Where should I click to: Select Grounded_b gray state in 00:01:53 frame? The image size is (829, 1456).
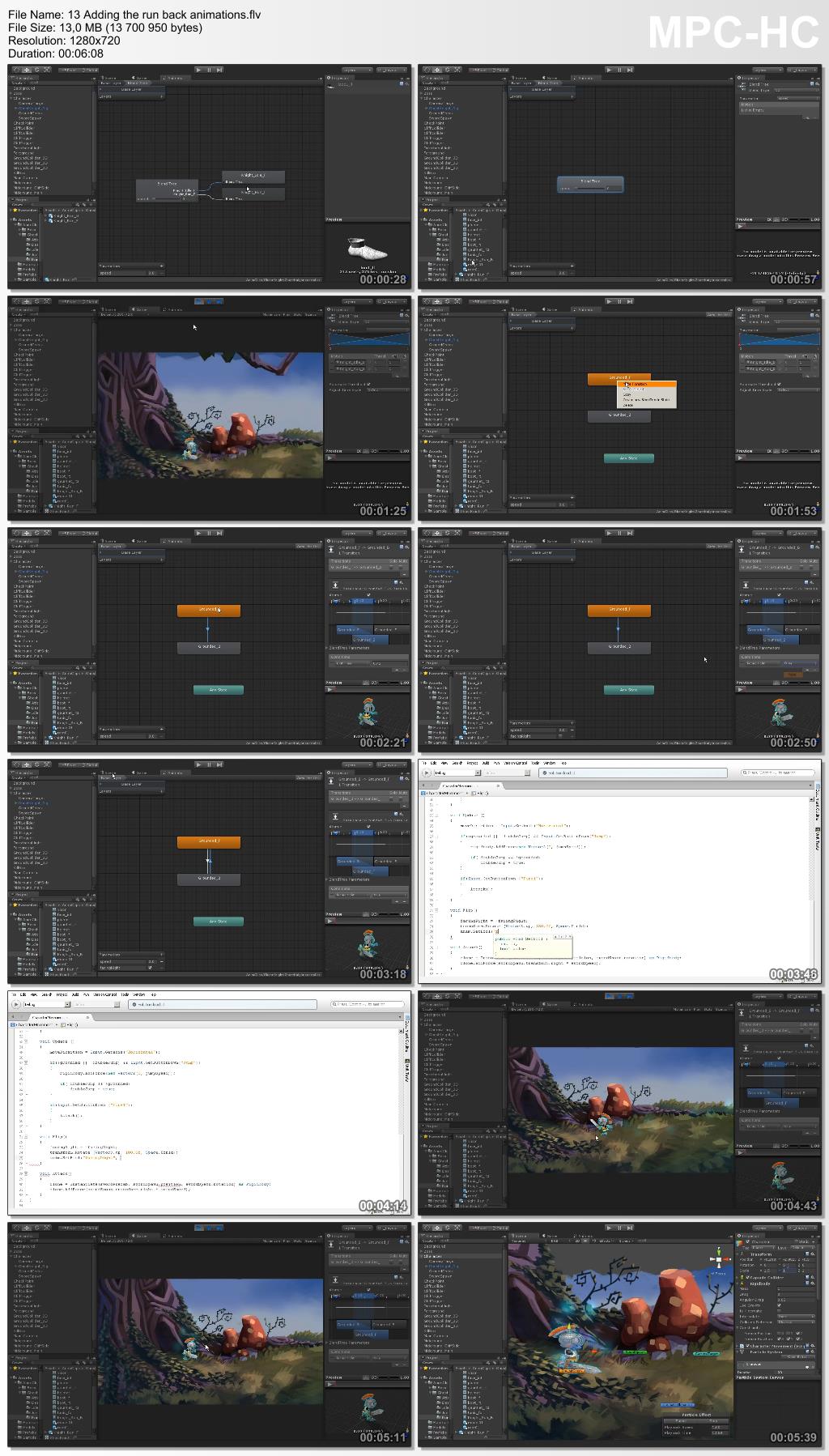coord(619,415)
